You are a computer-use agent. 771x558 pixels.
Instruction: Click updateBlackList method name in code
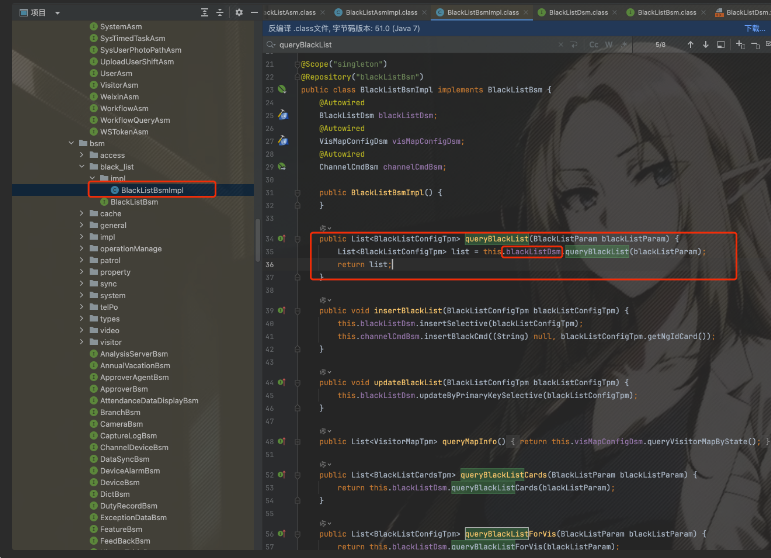pos(408,382)
